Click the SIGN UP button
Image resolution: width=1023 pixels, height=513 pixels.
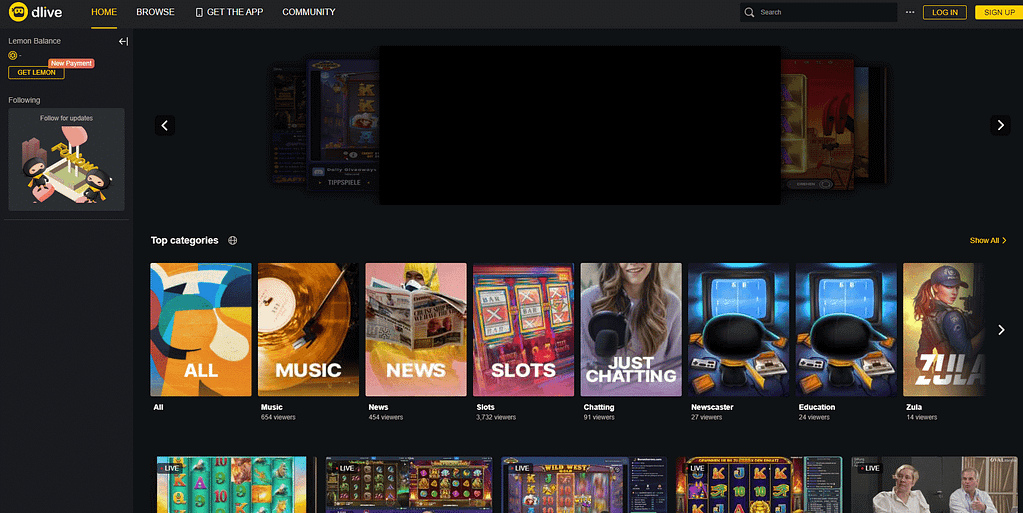click(999, 12)
